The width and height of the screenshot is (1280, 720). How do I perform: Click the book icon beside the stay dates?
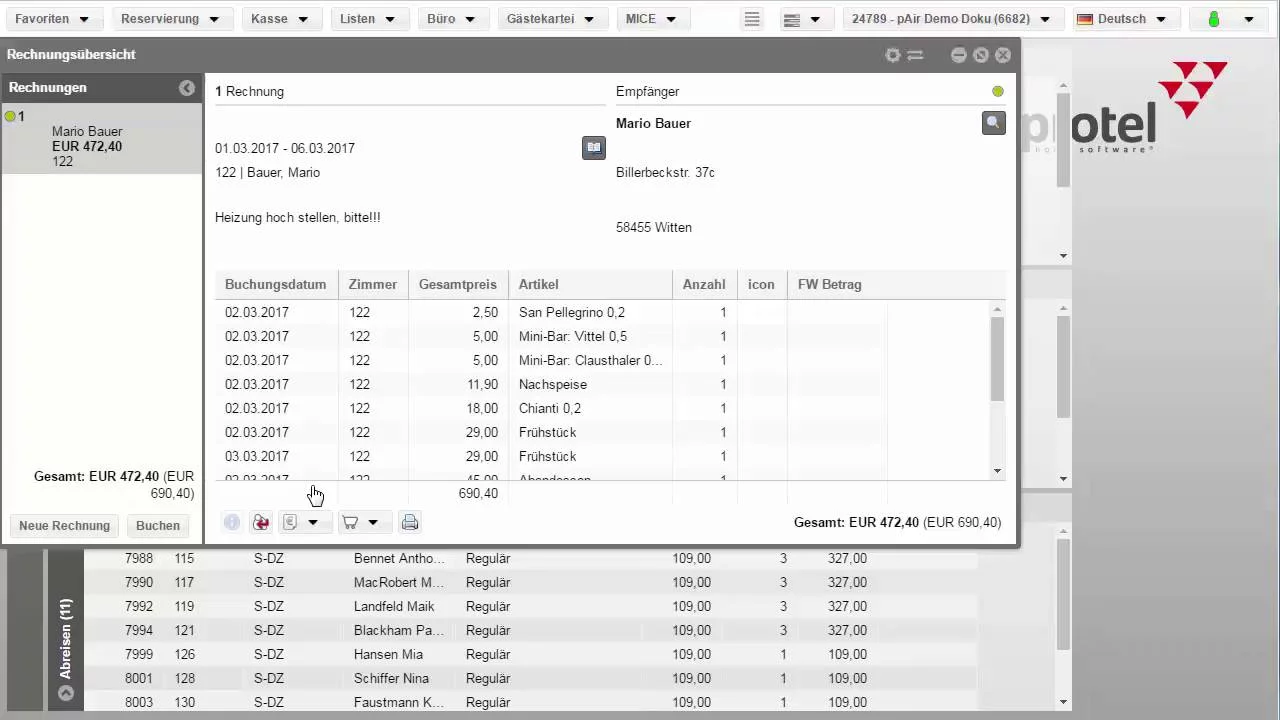pyautogui.click(x=594, y=148)
